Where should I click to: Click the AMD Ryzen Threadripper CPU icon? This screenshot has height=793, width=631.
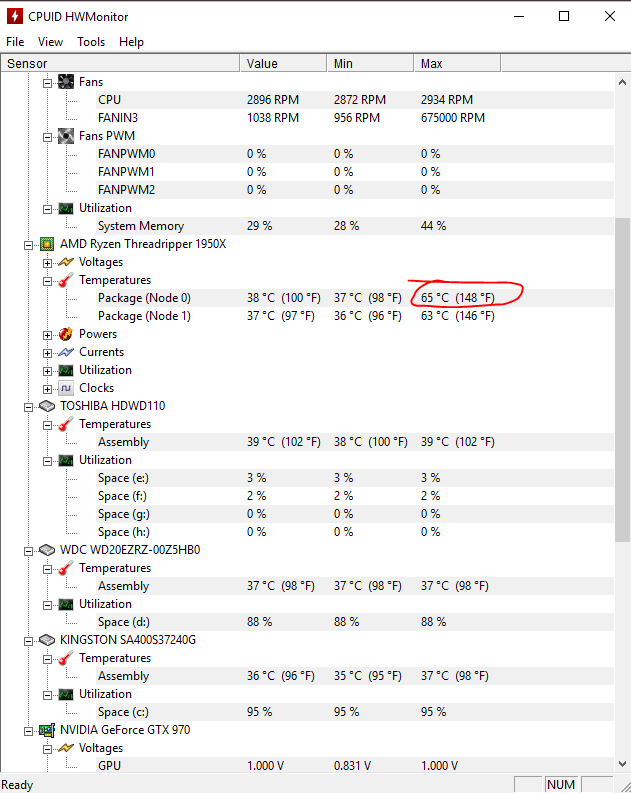point(47,244)
